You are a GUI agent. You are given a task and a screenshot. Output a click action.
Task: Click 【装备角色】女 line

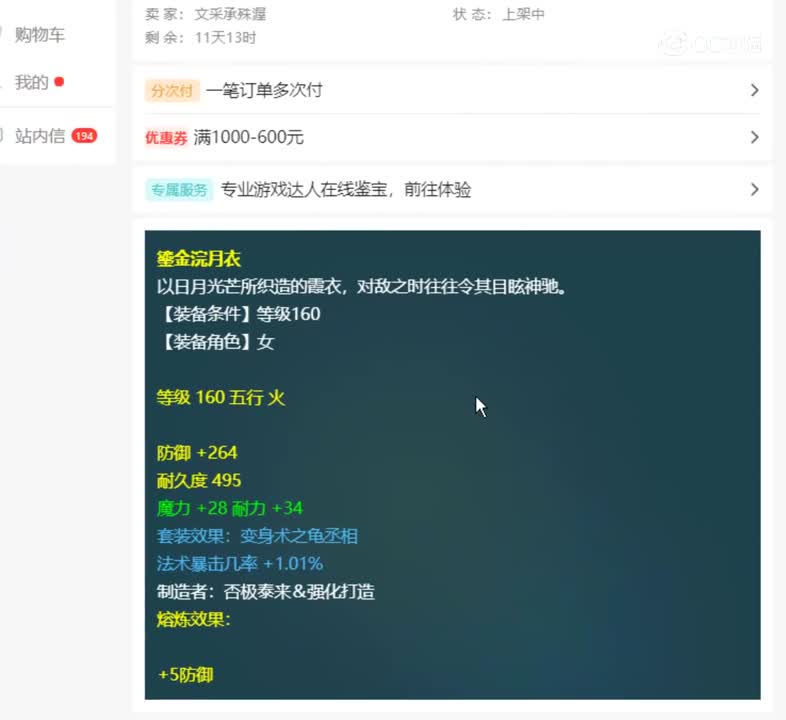click(216, 342)
